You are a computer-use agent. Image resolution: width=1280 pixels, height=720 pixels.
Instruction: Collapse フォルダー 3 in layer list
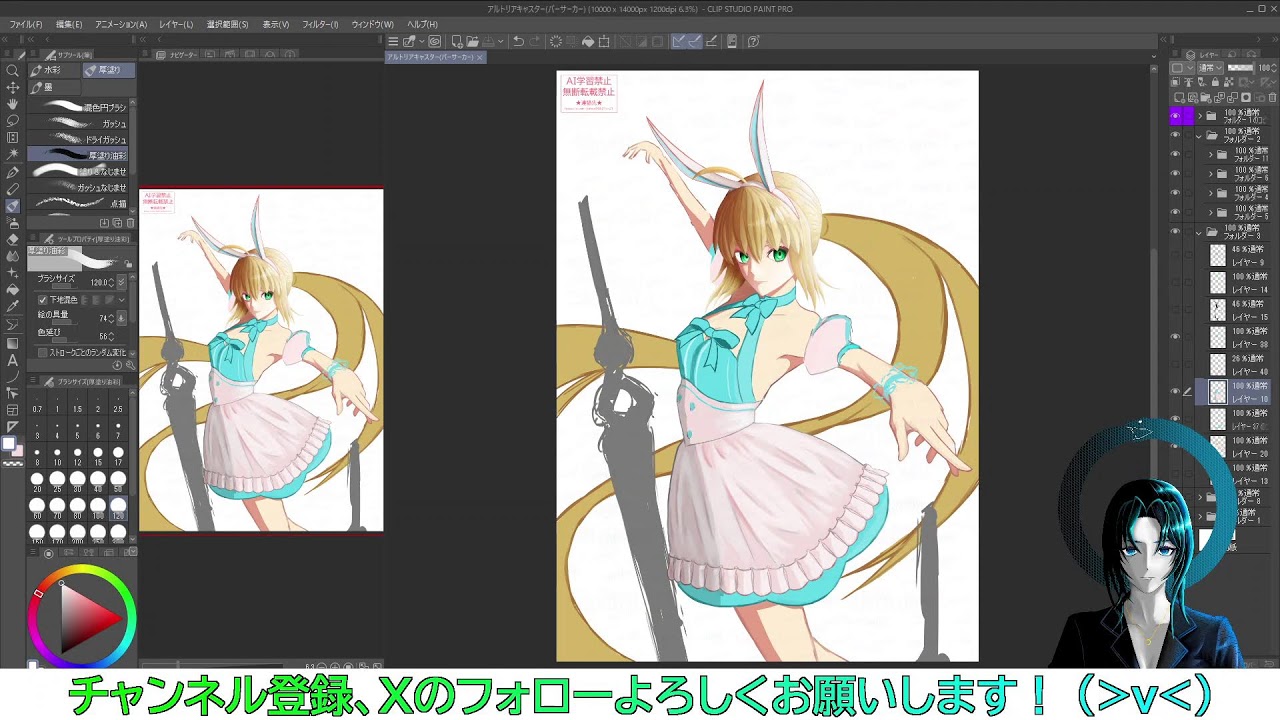[x=1199, y=232]
